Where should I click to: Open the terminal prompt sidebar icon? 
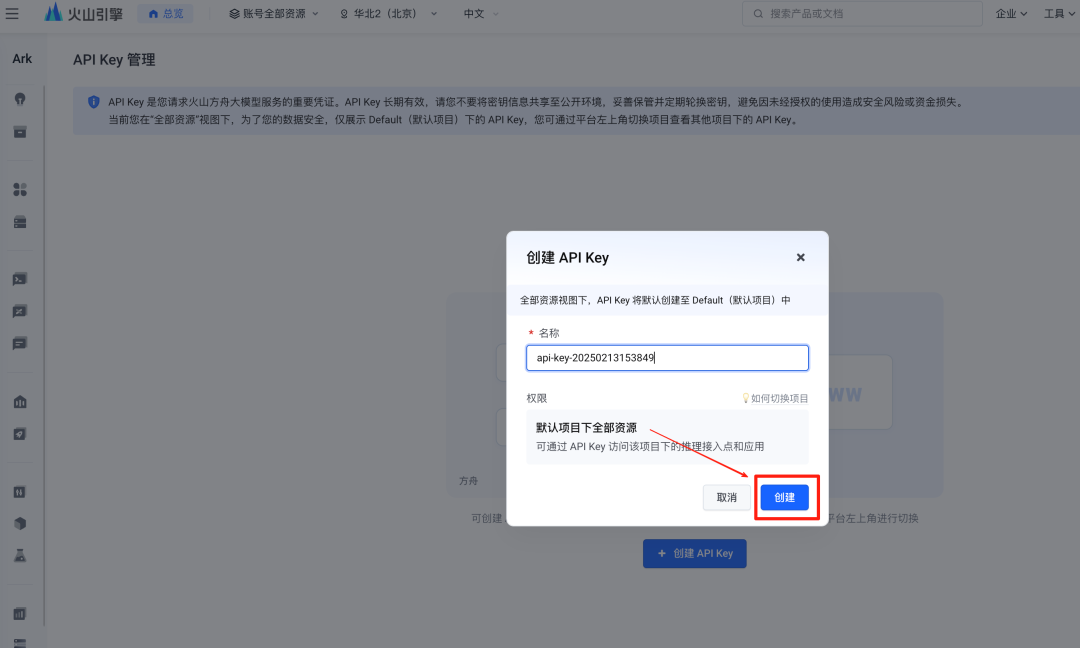tap(20, 279)
